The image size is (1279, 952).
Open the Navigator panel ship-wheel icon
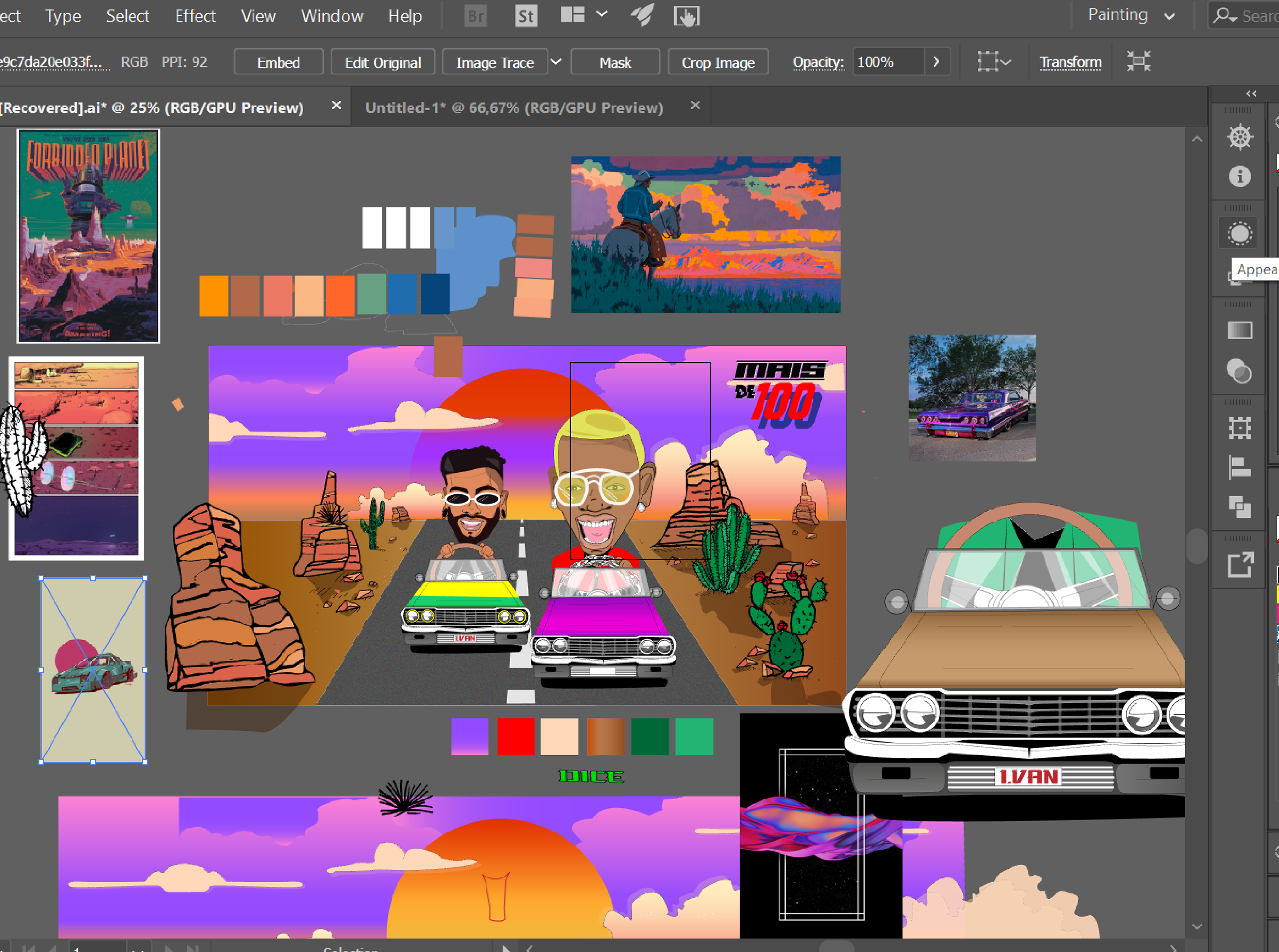point(1240,137)
